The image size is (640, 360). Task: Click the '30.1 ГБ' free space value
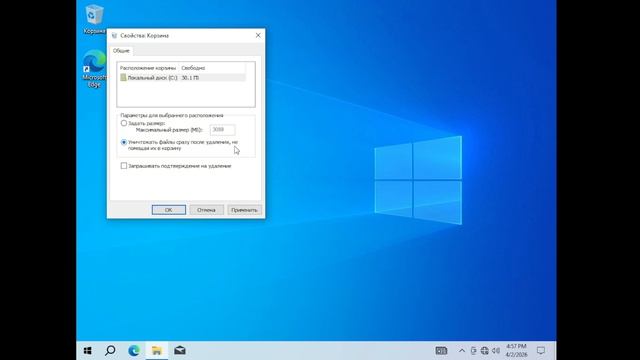(x=190, y=78)
